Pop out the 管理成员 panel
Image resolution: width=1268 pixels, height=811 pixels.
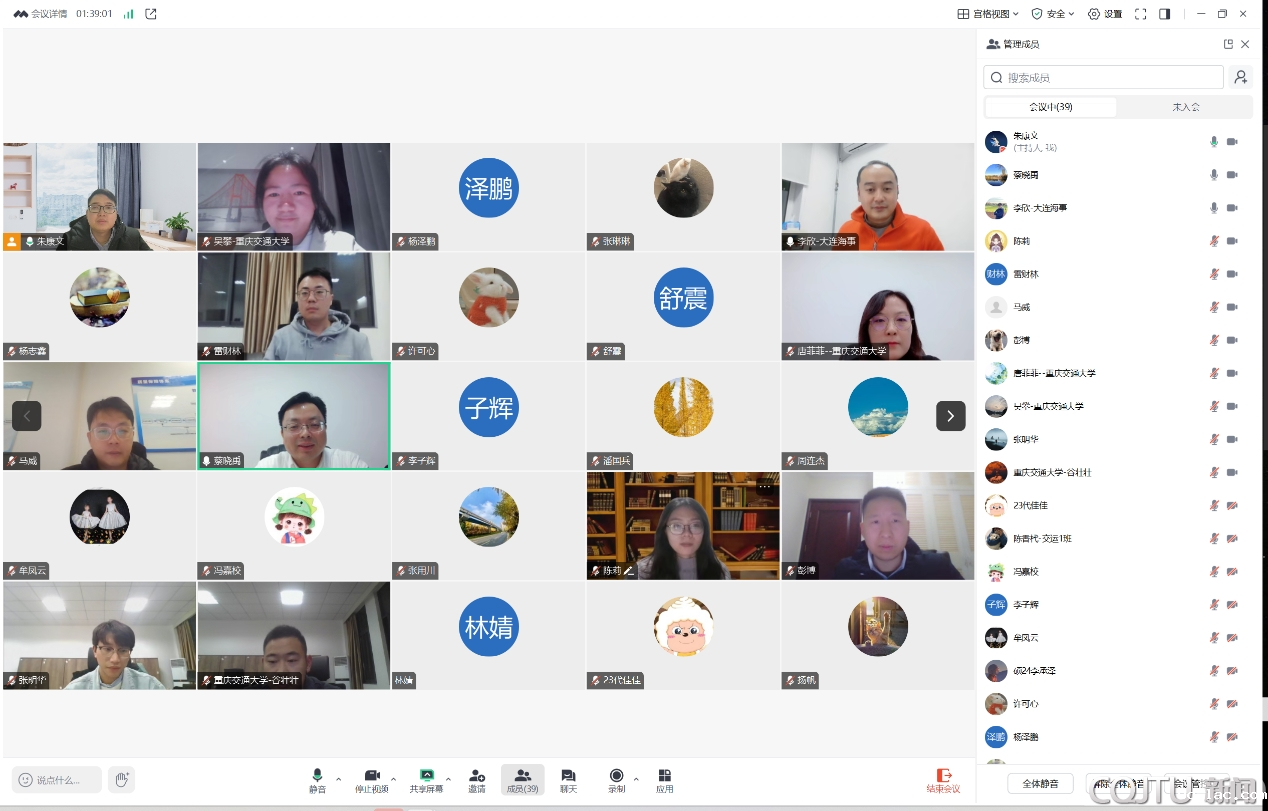pyautogui.click(x=1228, y=44)
